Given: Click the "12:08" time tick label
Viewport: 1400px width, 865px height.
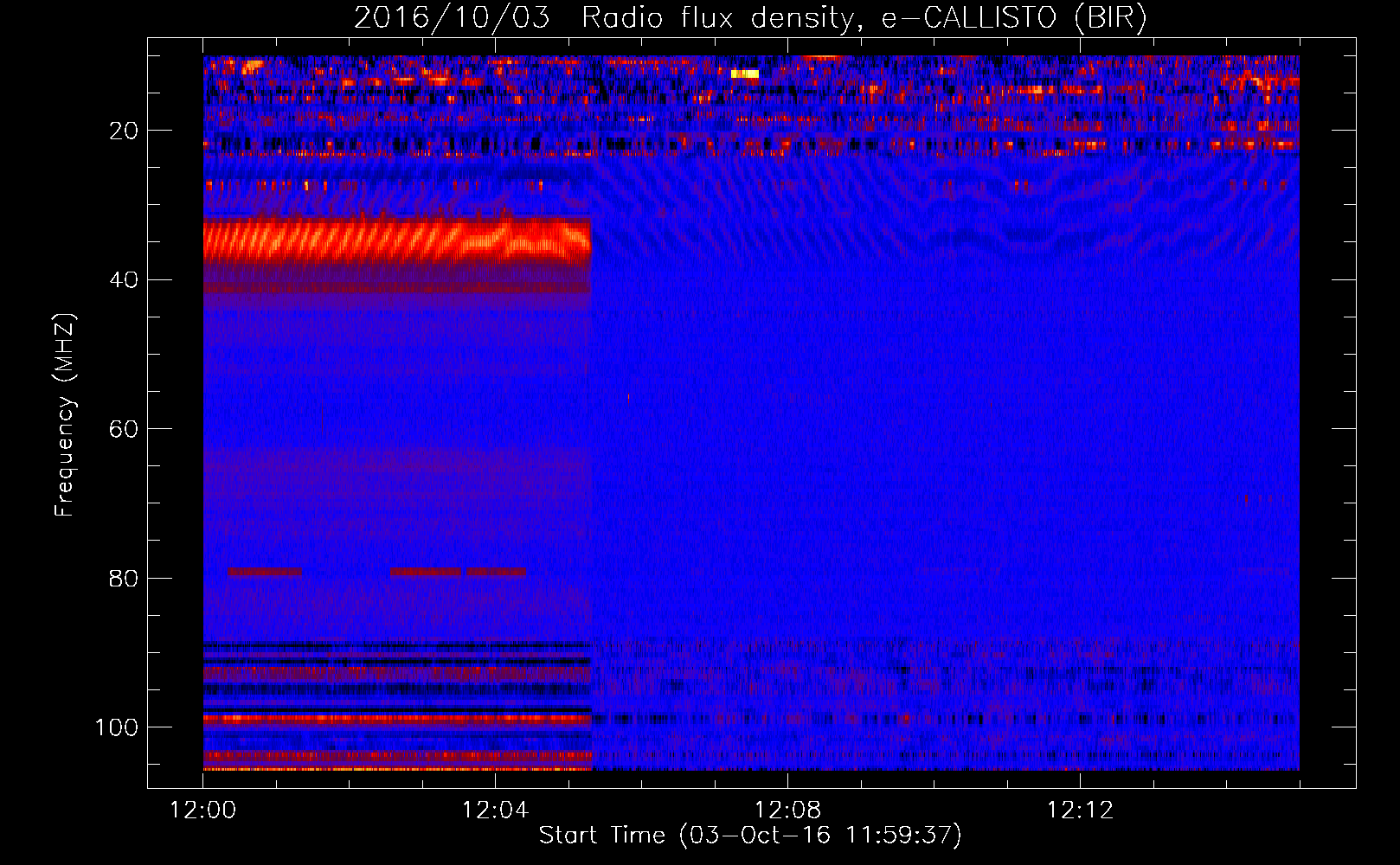Looking at the screenshot, I should [787, 811].
